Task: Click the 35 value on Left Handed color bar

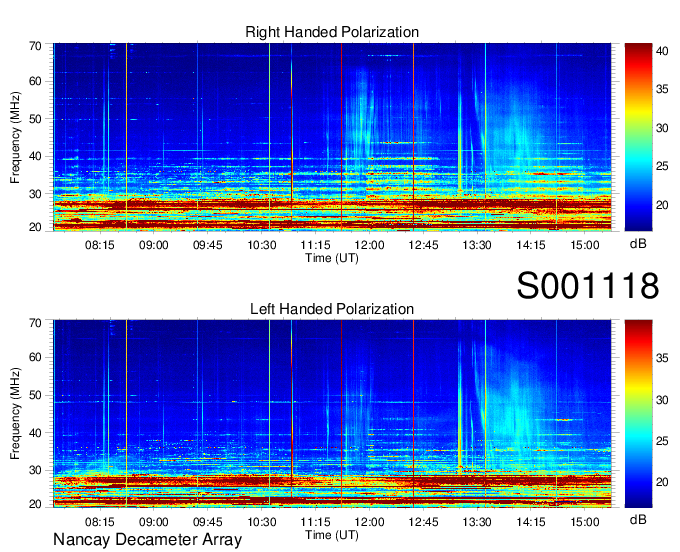Action: click(662, 358)
